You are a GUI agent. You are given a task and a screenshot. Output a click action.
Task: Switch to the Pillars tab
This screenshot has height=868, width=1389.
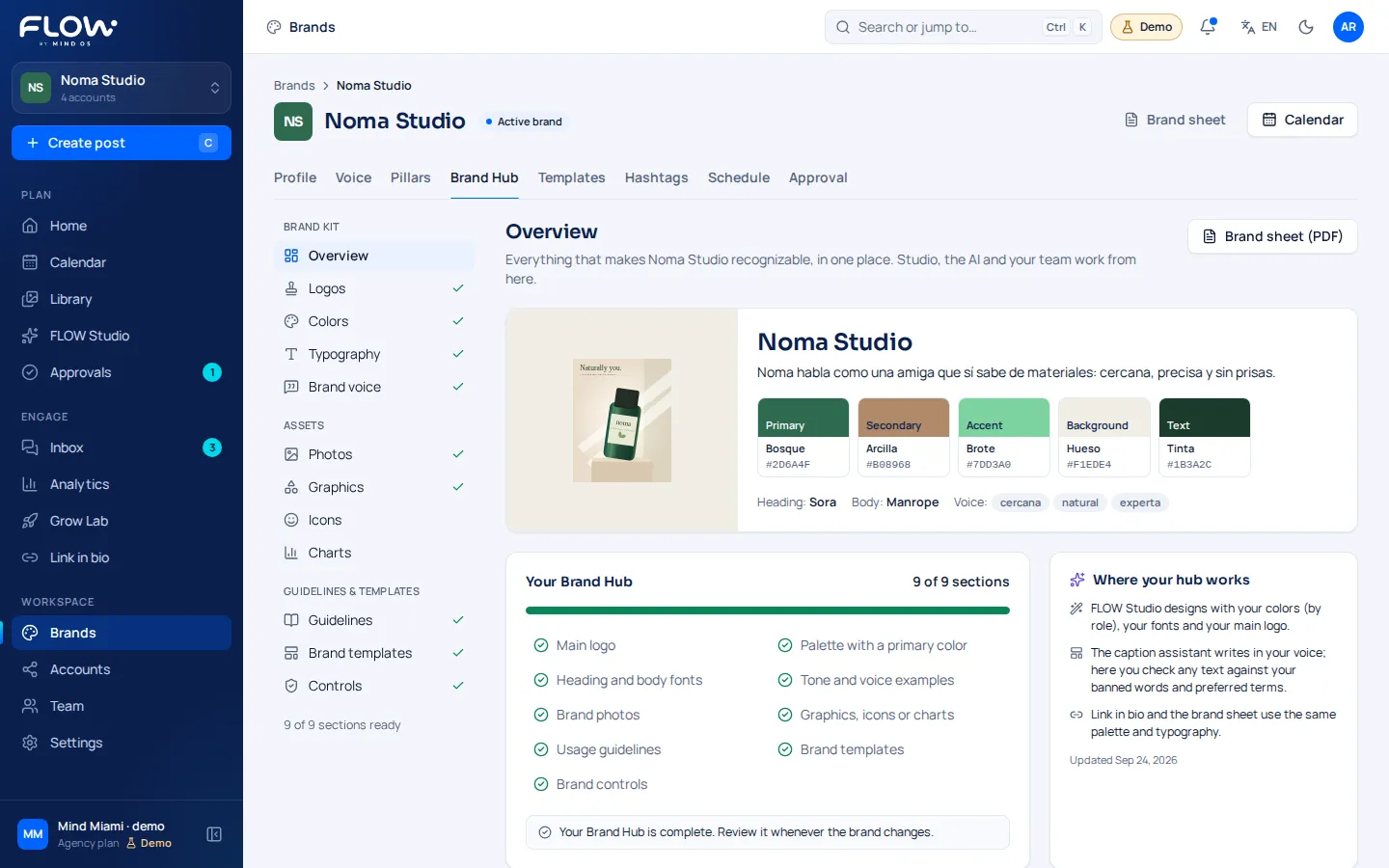click(411, 177)
